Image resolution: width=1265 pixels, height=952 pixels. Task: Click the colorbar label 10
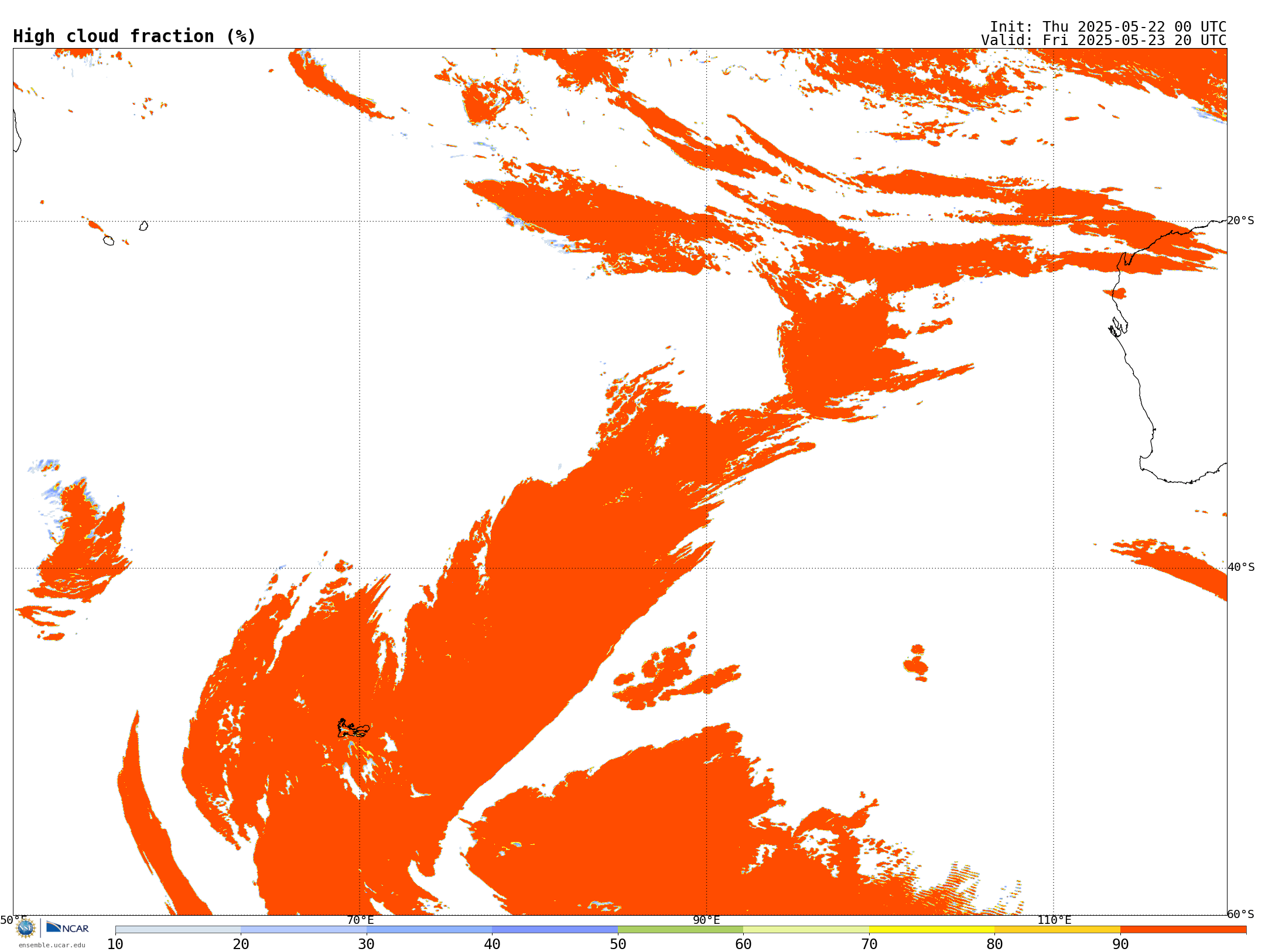pyautogui.click(x=115, y=944)
